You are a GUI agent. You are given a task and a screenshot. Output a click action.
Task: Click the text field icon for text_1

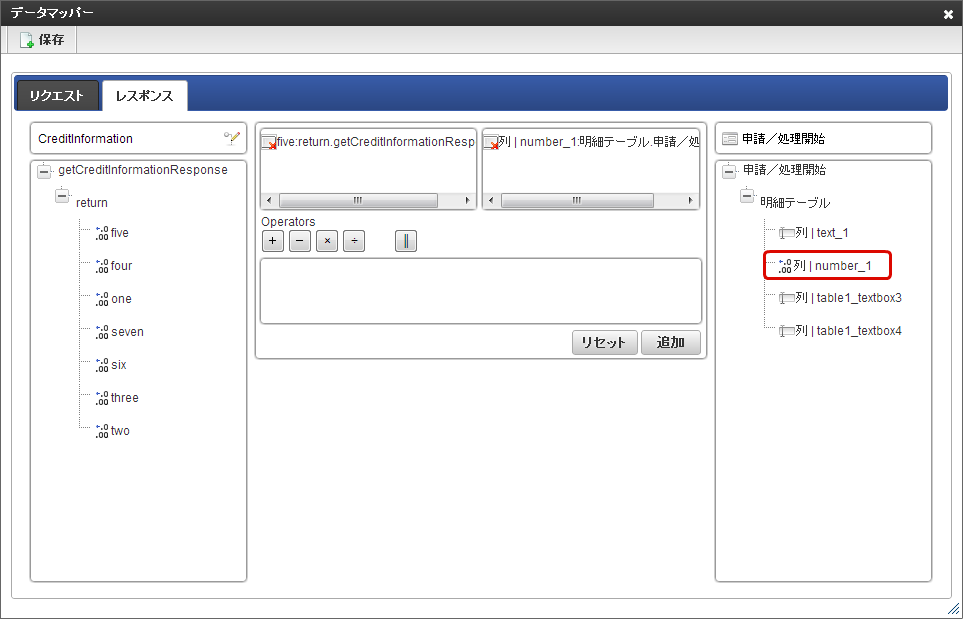[x=787, y=233]
